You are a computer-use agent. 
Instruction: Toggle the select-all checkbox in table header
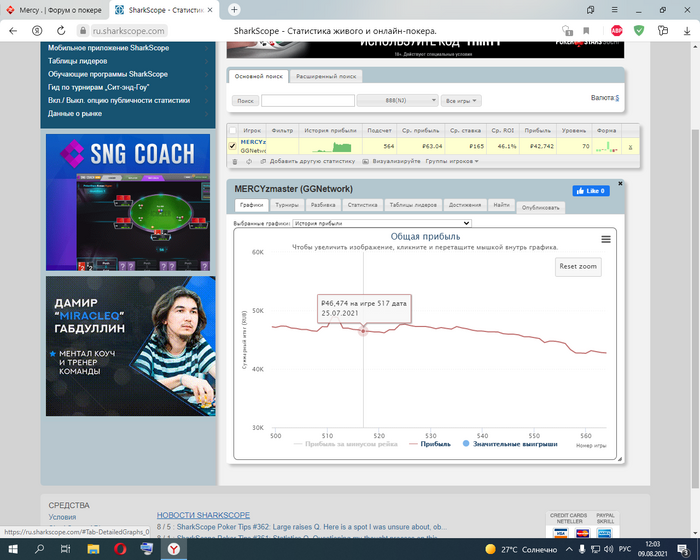click(x=233, y=130)
